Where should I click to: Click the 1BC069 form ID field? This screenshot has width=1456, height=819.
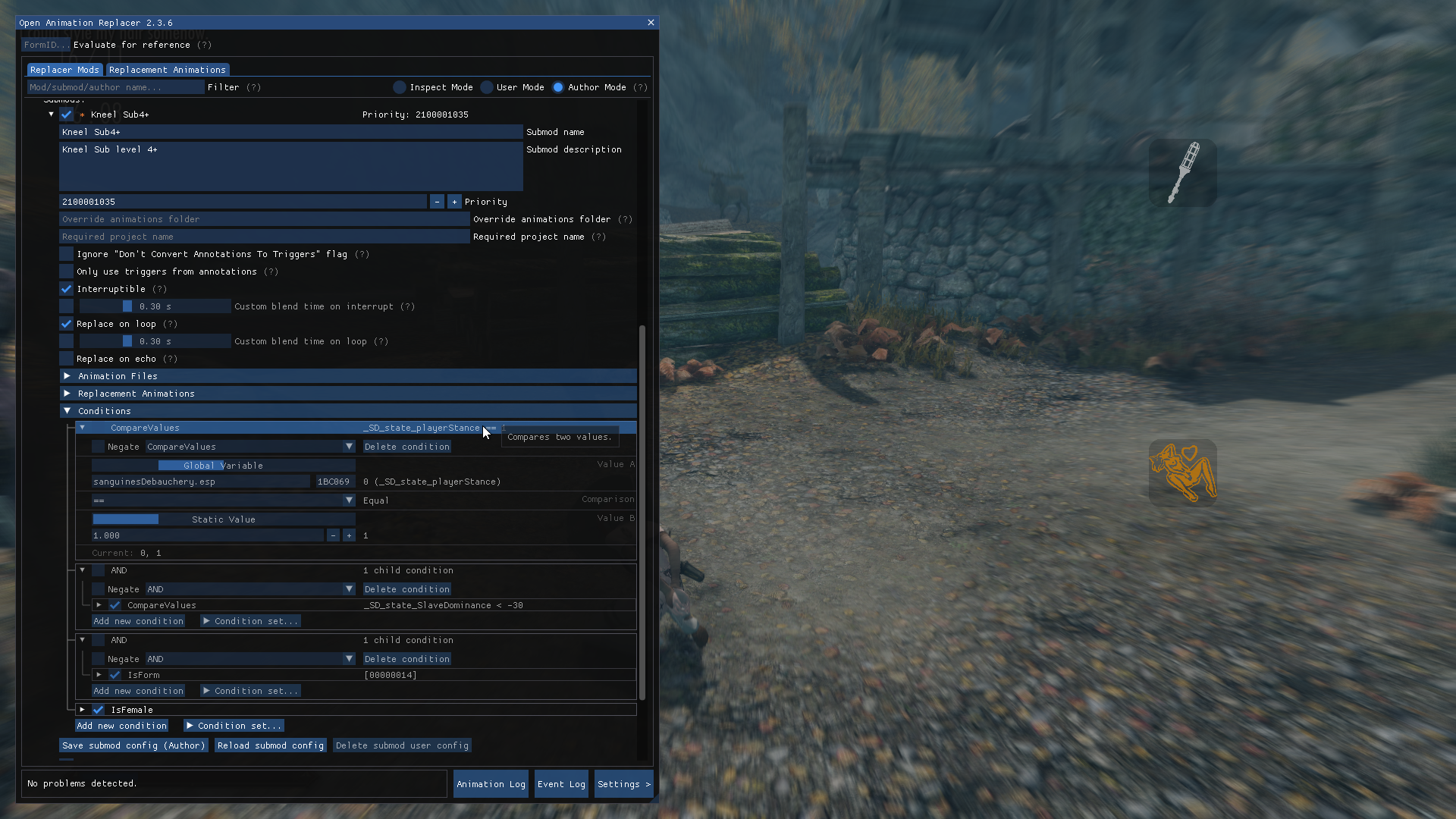(x=334, y=482)
